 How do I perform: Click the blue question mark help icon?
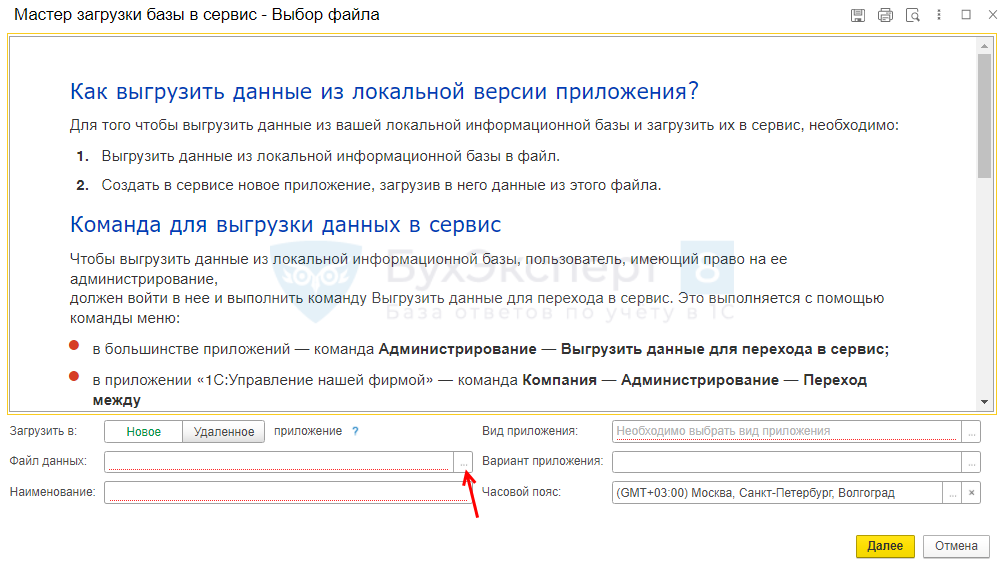[355, 431]
